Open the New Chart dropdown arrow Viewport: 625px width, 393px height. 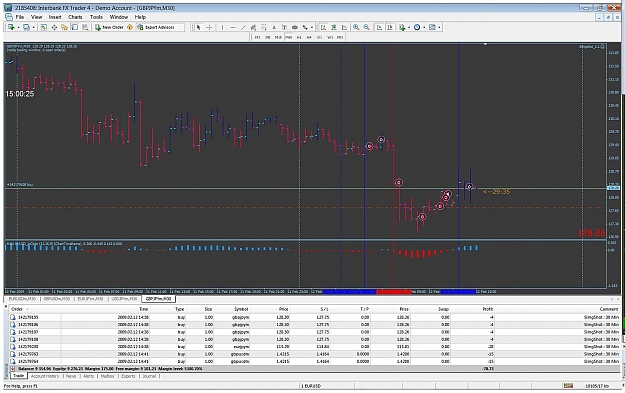tap(18, 28)
